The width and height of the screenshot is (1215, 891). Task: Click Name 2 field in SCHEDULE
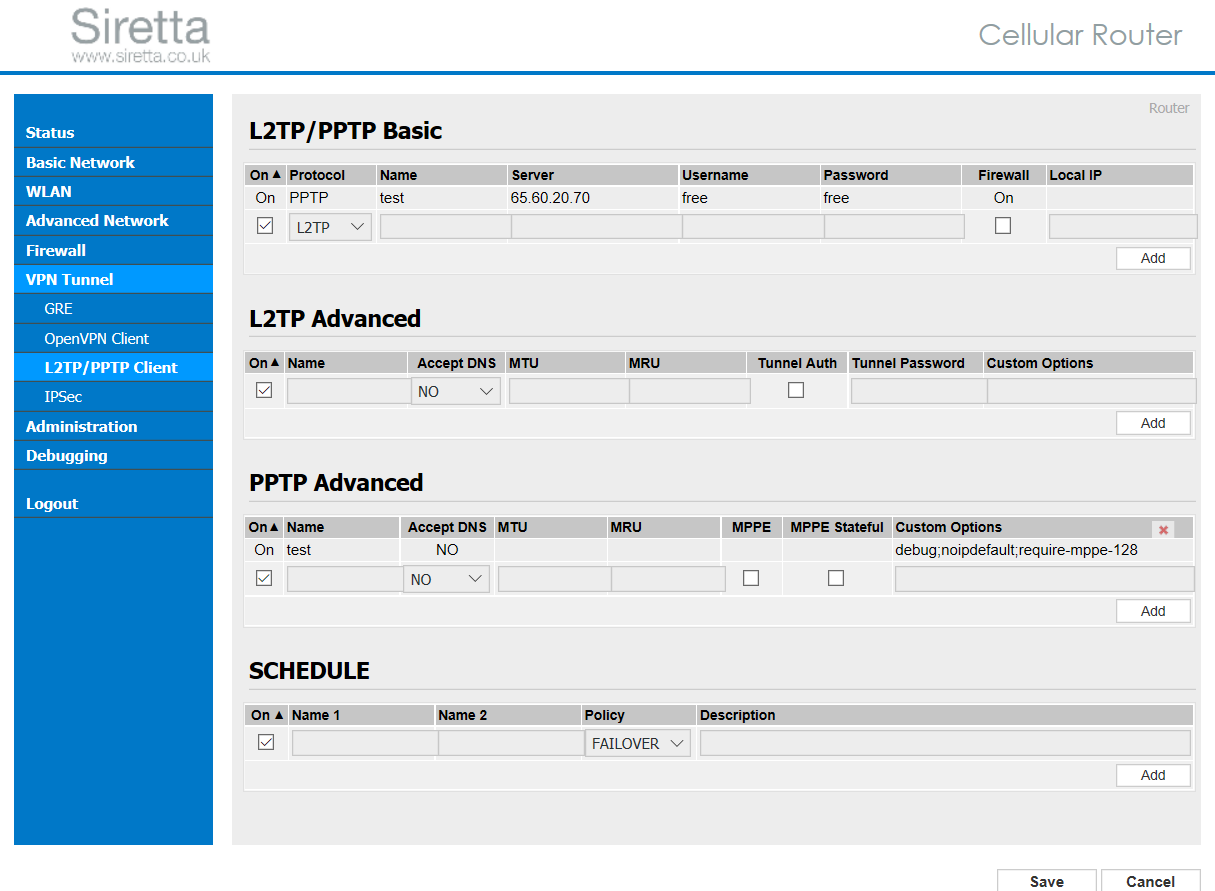(511, 742)
